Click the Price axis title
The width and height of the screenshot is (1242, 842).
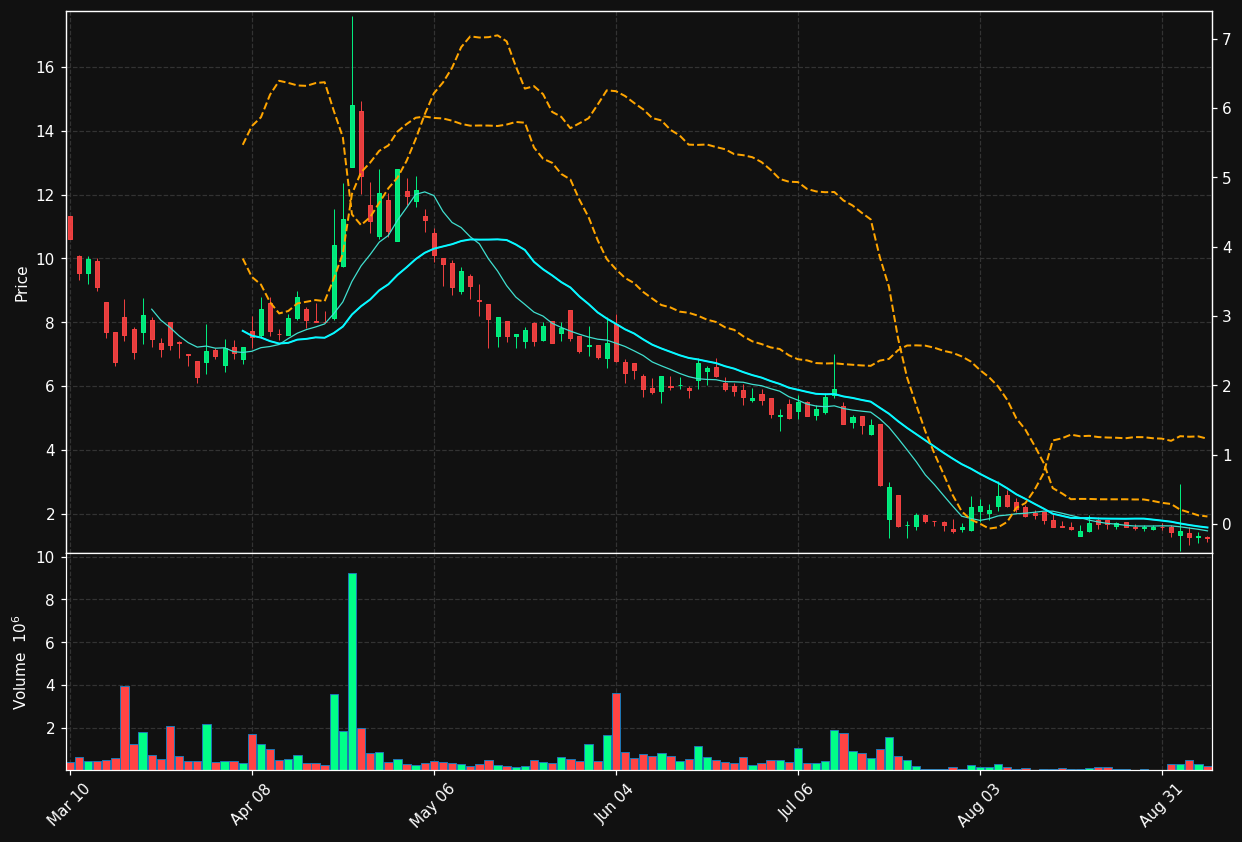22,283
